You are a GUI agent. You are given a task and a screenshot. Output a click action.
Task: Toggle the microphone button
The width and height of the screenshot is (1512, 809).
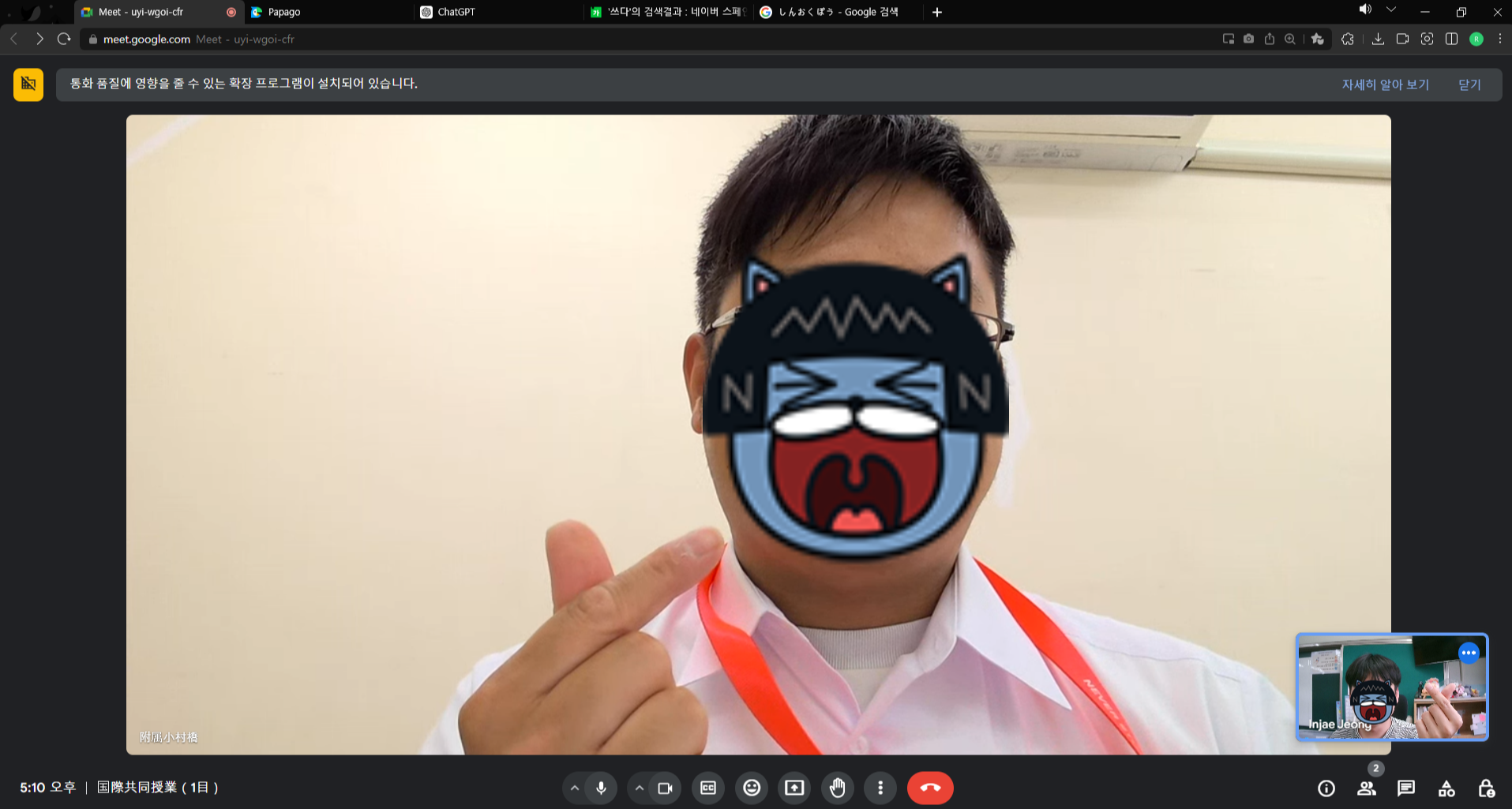(x=602, y=788)
